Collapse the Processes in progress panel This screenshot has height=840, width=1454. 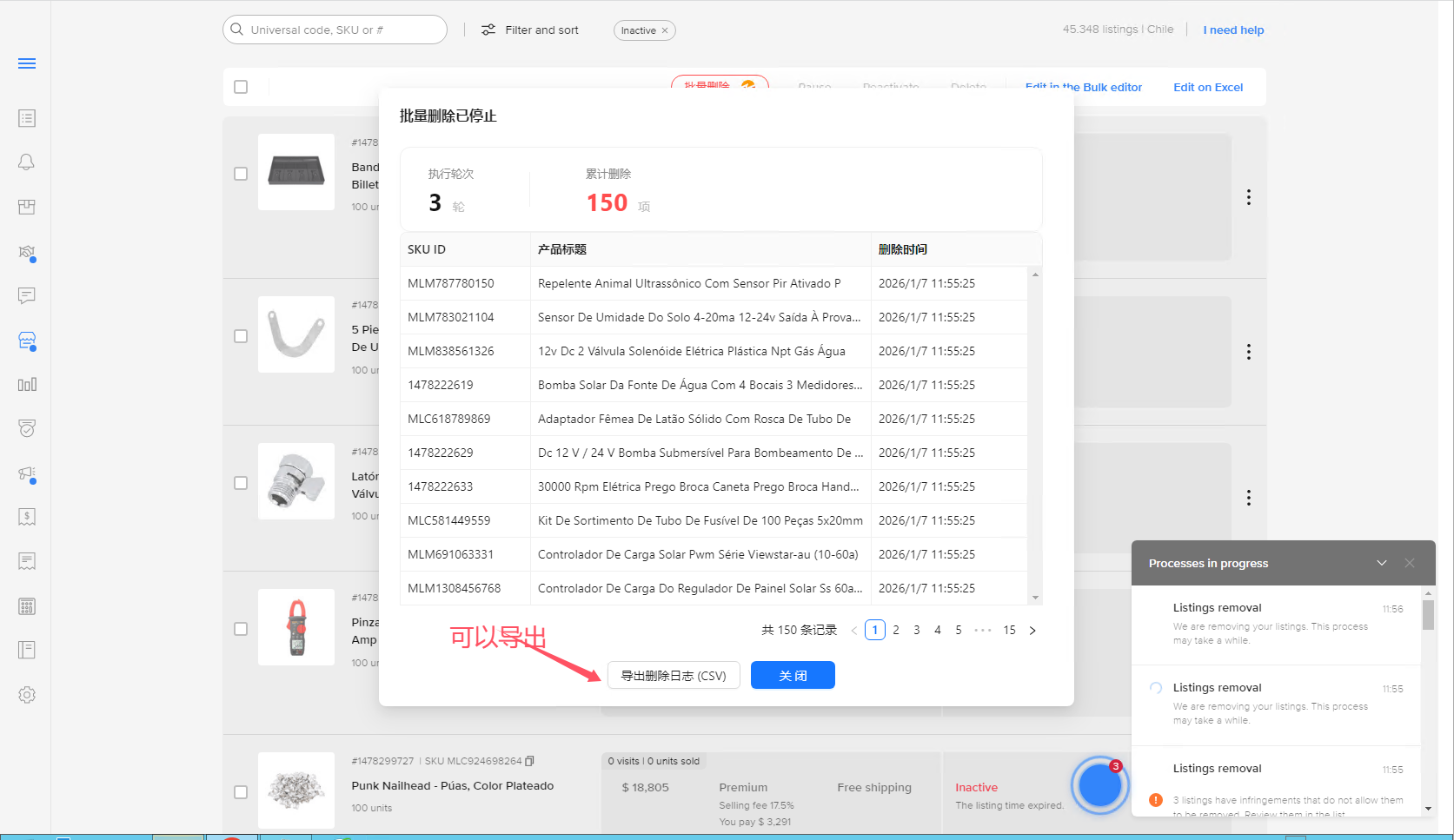coord(1382,563)
